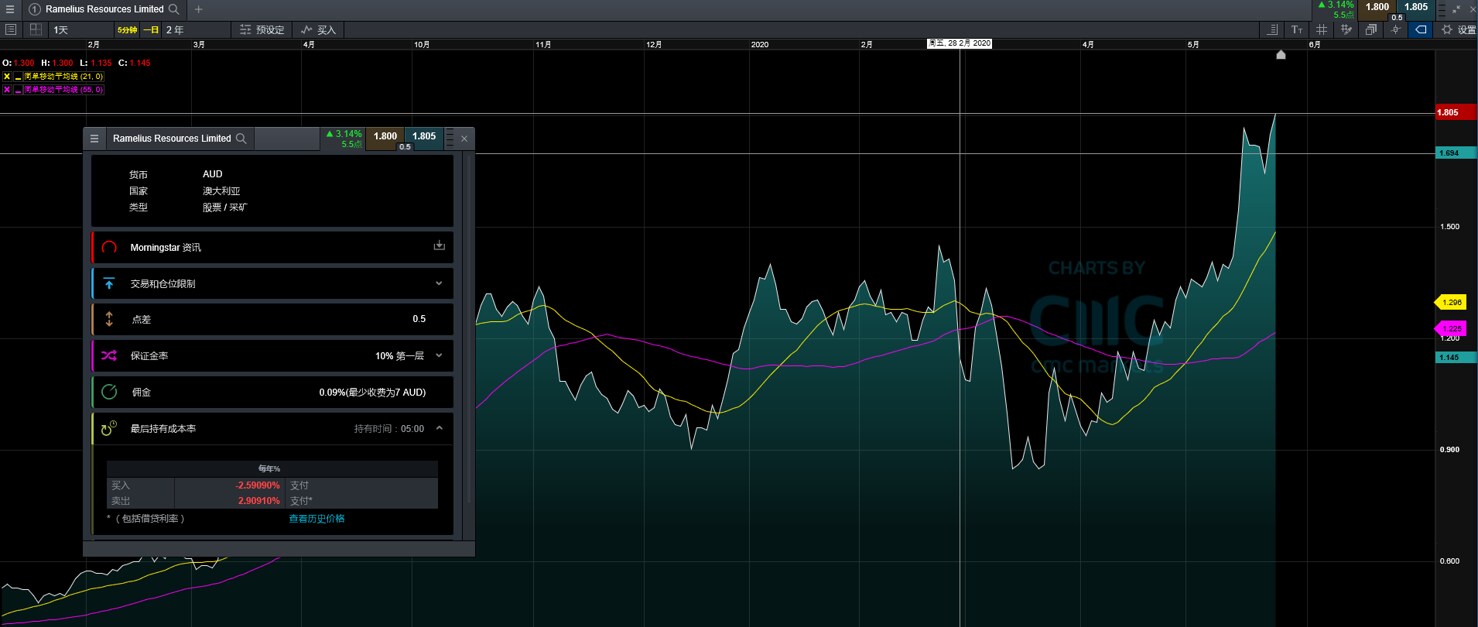Open chart layout grid icon

(x=35, y=30)
